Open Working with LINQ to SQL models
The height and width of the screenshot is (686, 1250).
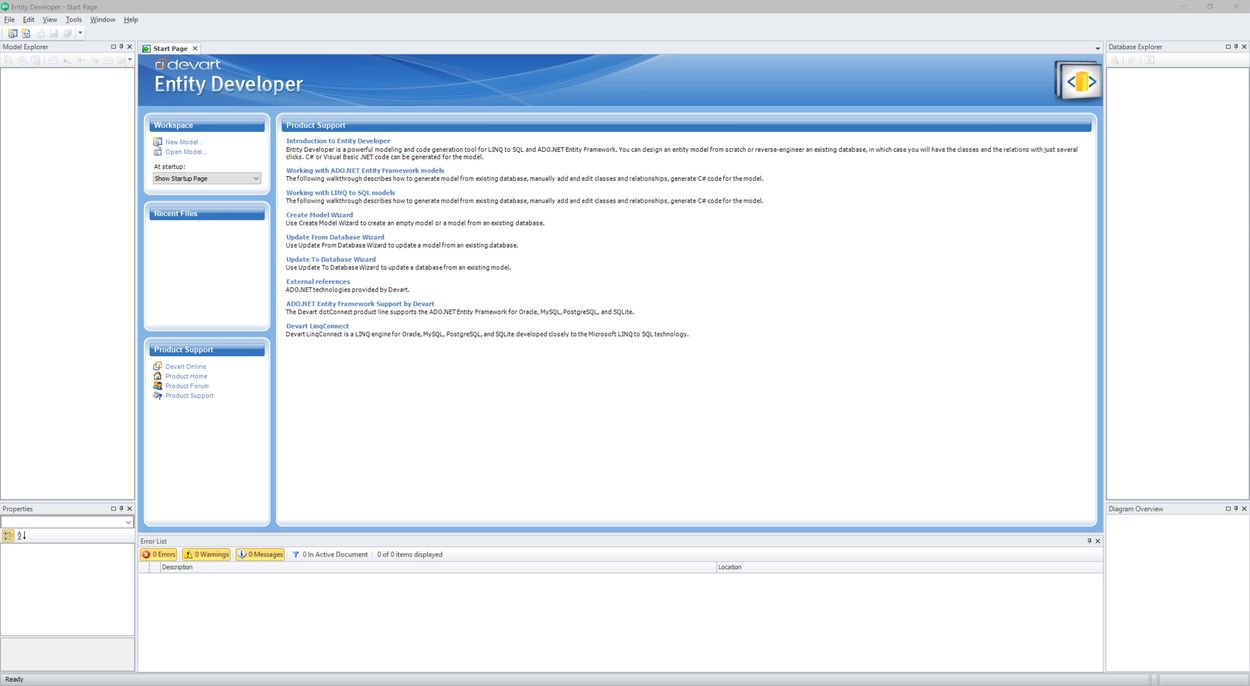tap(340, 193)
